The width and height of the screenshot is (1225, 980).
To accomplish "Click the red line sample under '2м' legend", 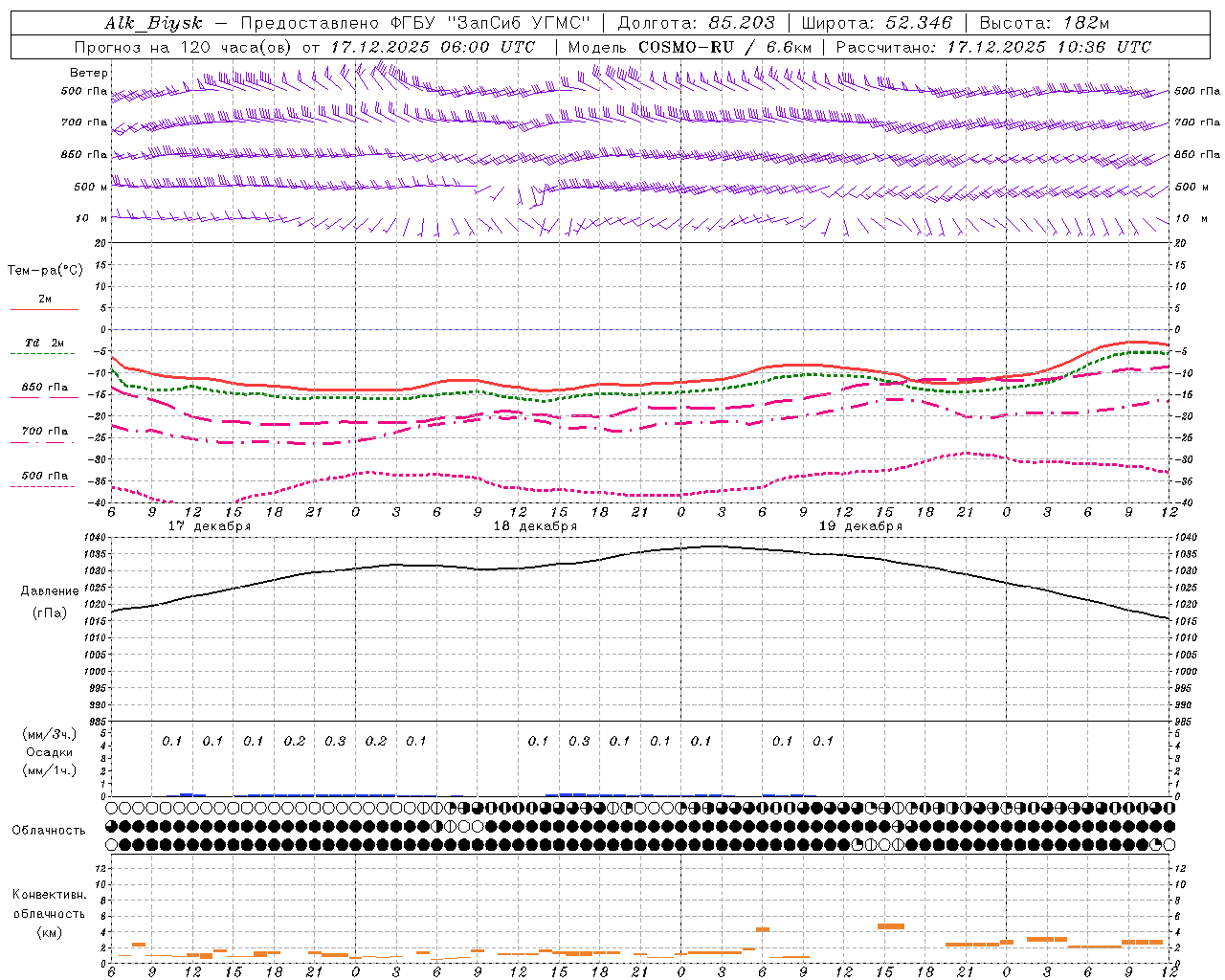I will pos(44,309).
